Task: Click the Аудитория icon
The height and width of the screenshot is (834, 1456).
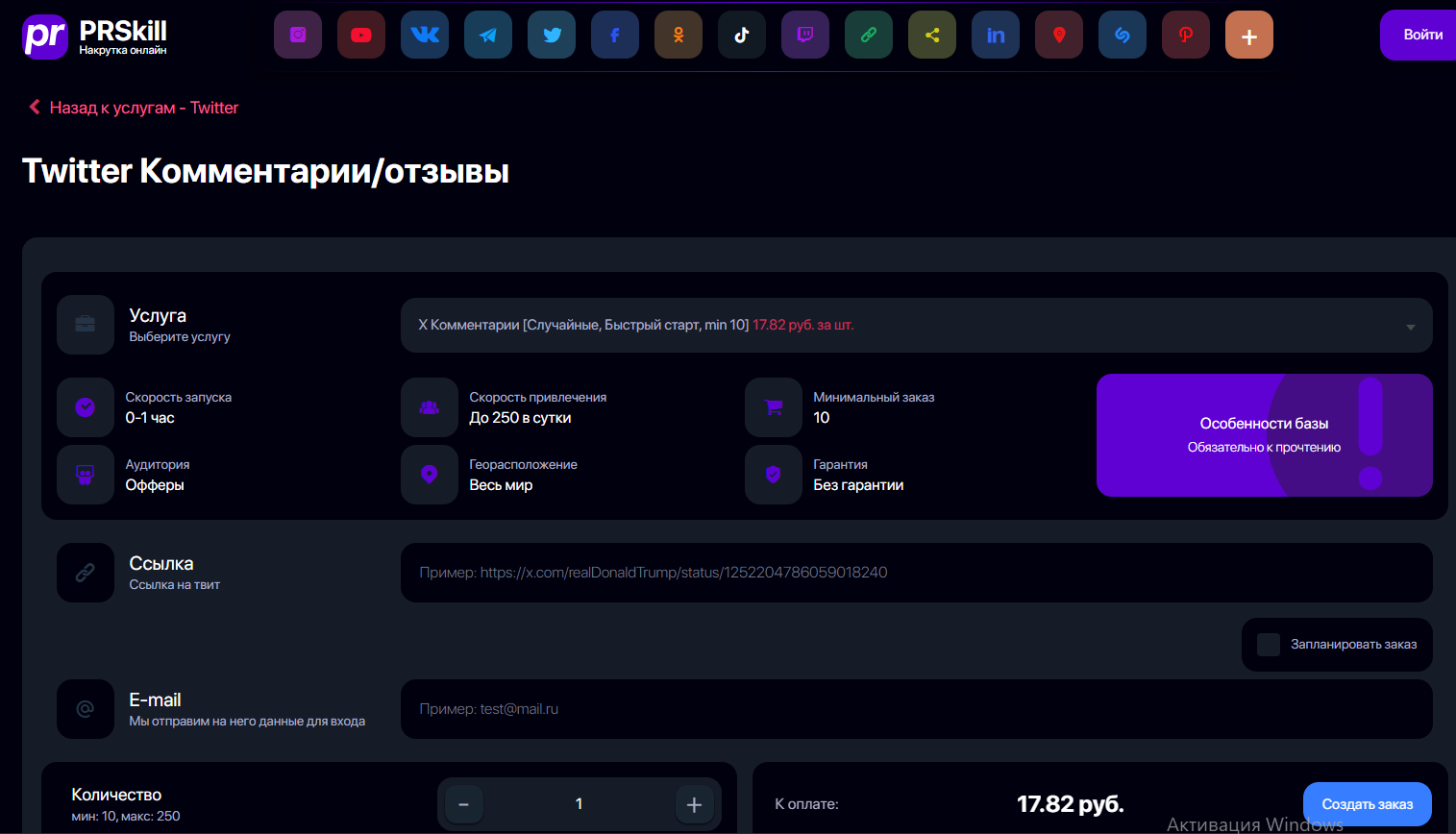Action: pos(86,475)
